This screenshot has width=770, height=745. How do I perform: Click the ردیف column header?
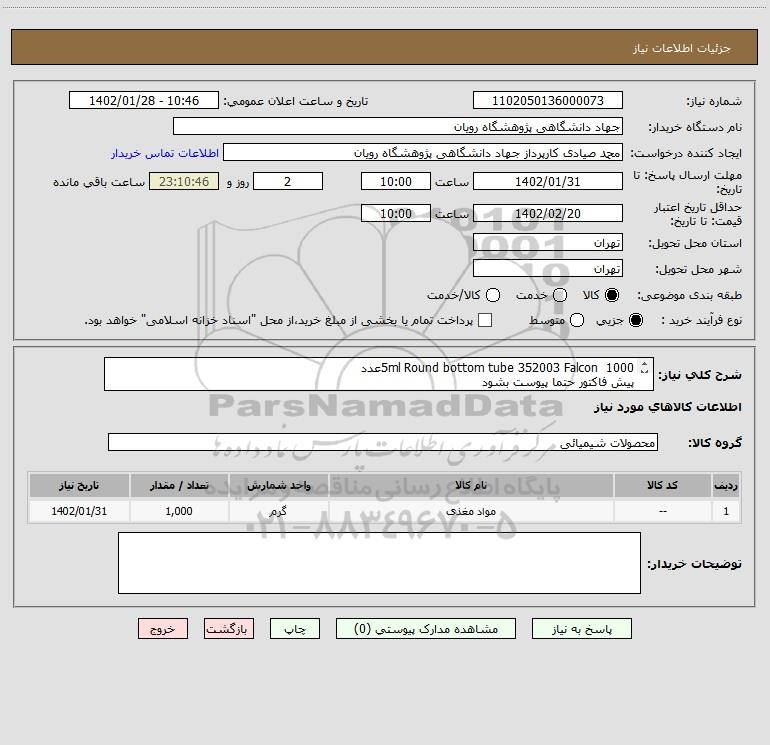(726, 485)
